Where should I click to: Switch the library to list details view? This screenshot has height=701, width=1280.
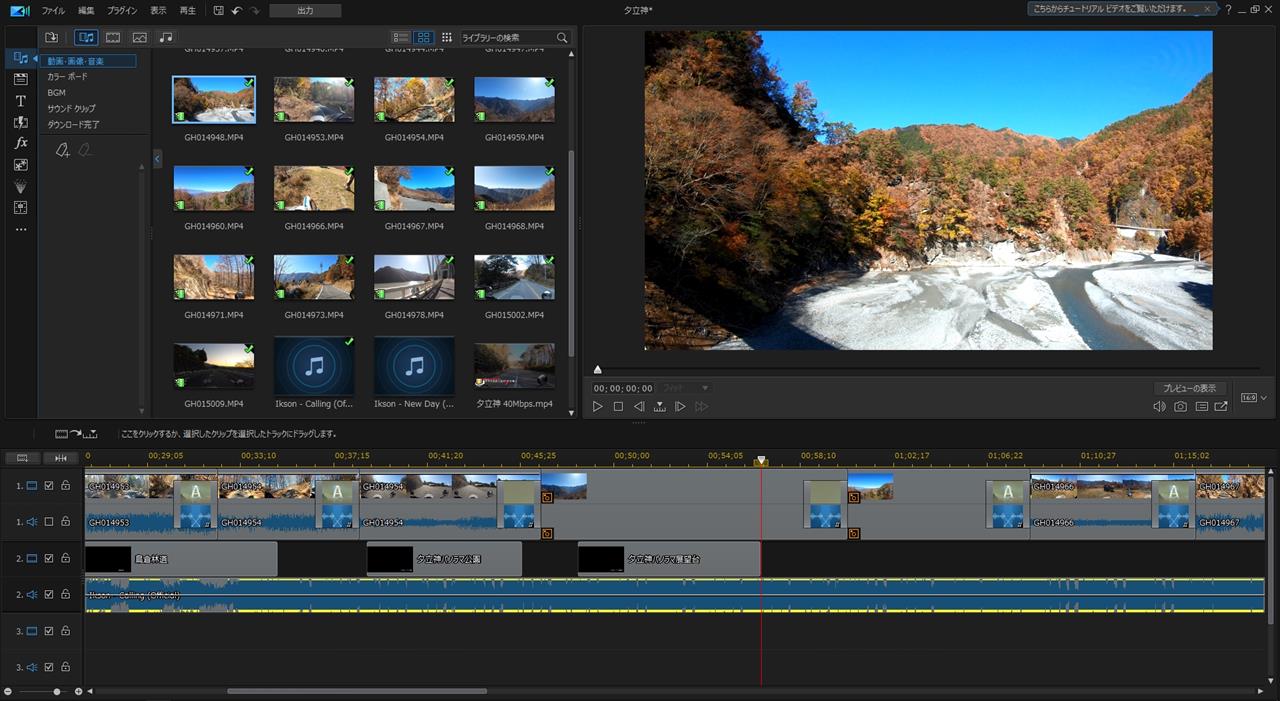click(x=400, y=37)
